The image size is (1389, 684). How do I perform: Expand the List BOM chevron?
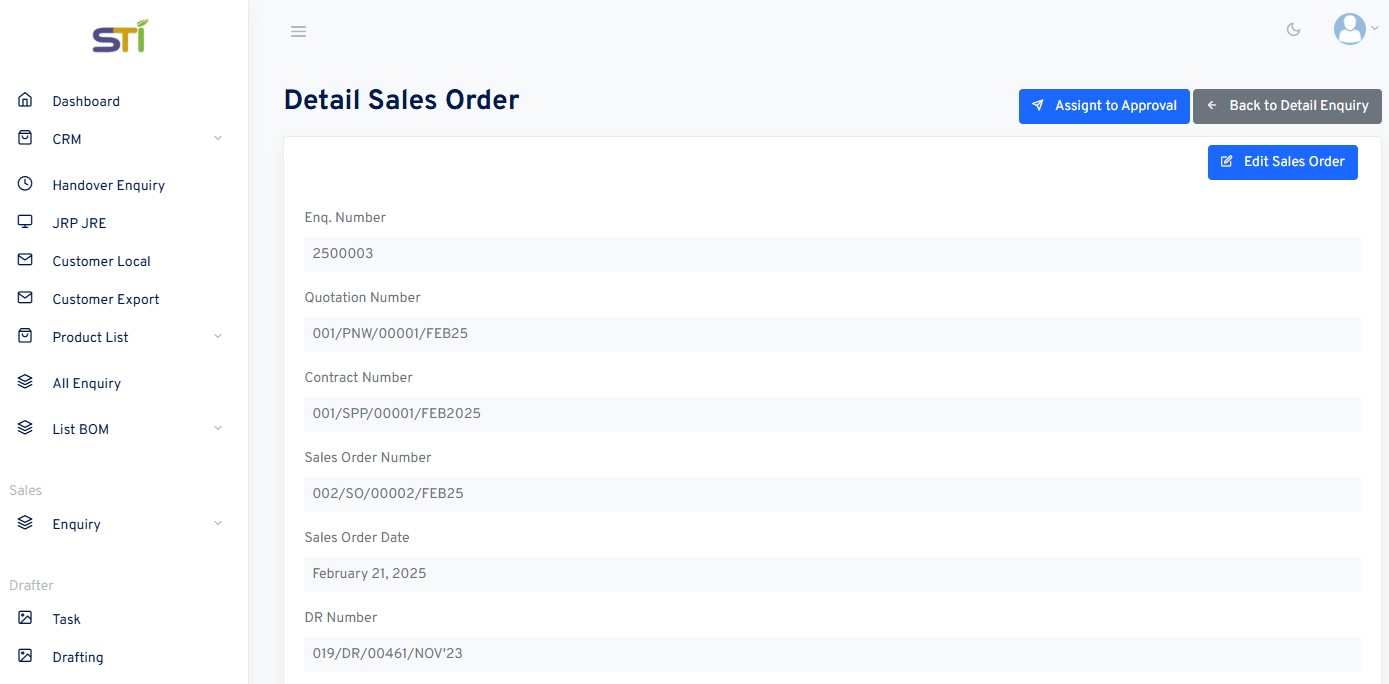[218, 428]
